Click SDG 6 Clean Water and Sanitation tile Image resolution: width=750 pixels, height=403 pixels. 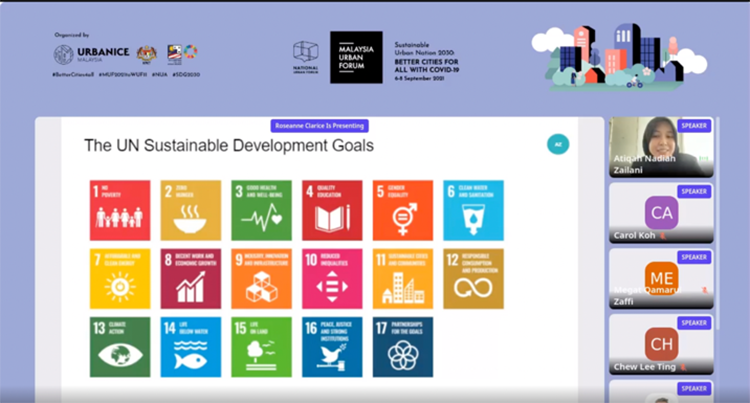[x=474, y=210]
